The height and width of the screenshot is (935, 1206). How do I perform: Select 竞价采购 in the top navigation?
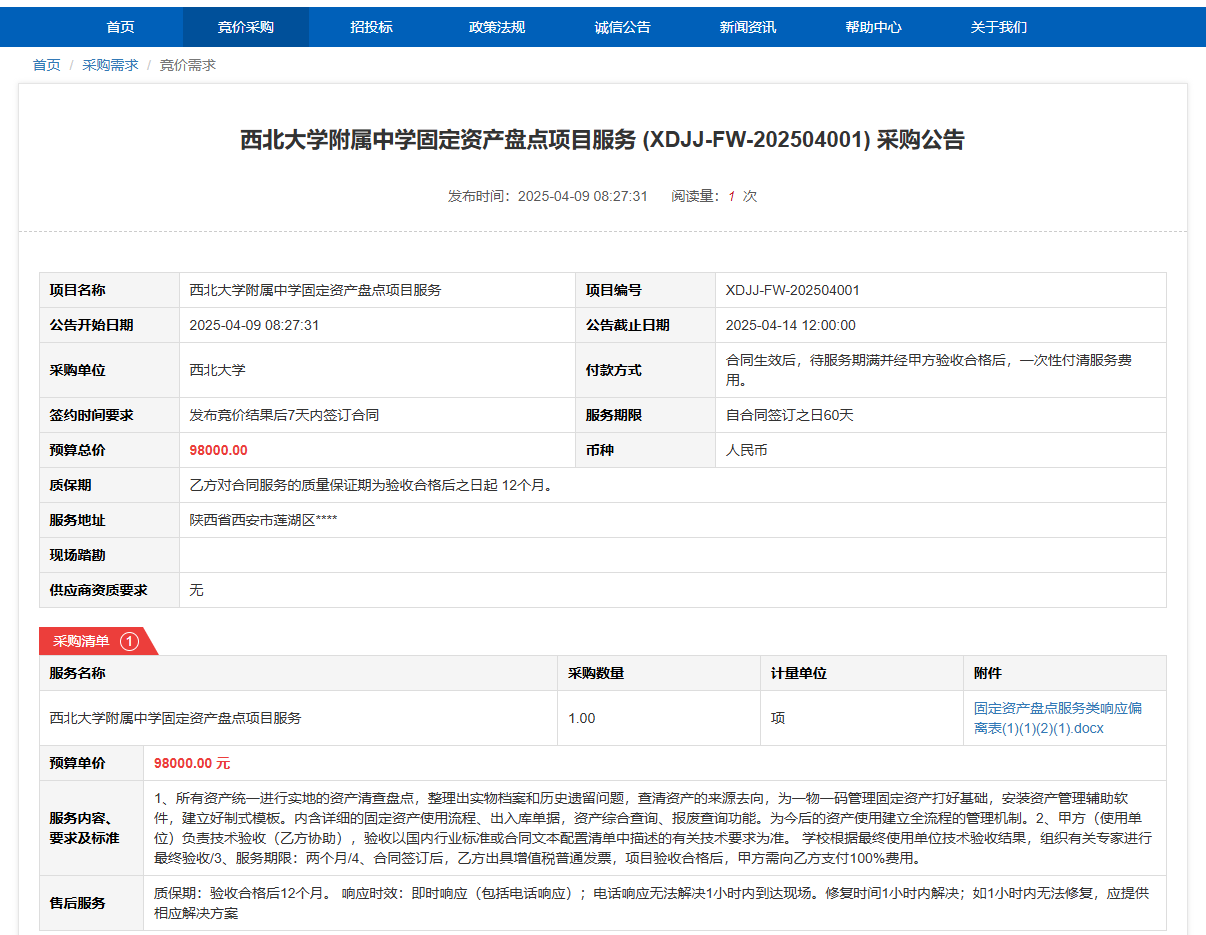click(x=245, y=27)
